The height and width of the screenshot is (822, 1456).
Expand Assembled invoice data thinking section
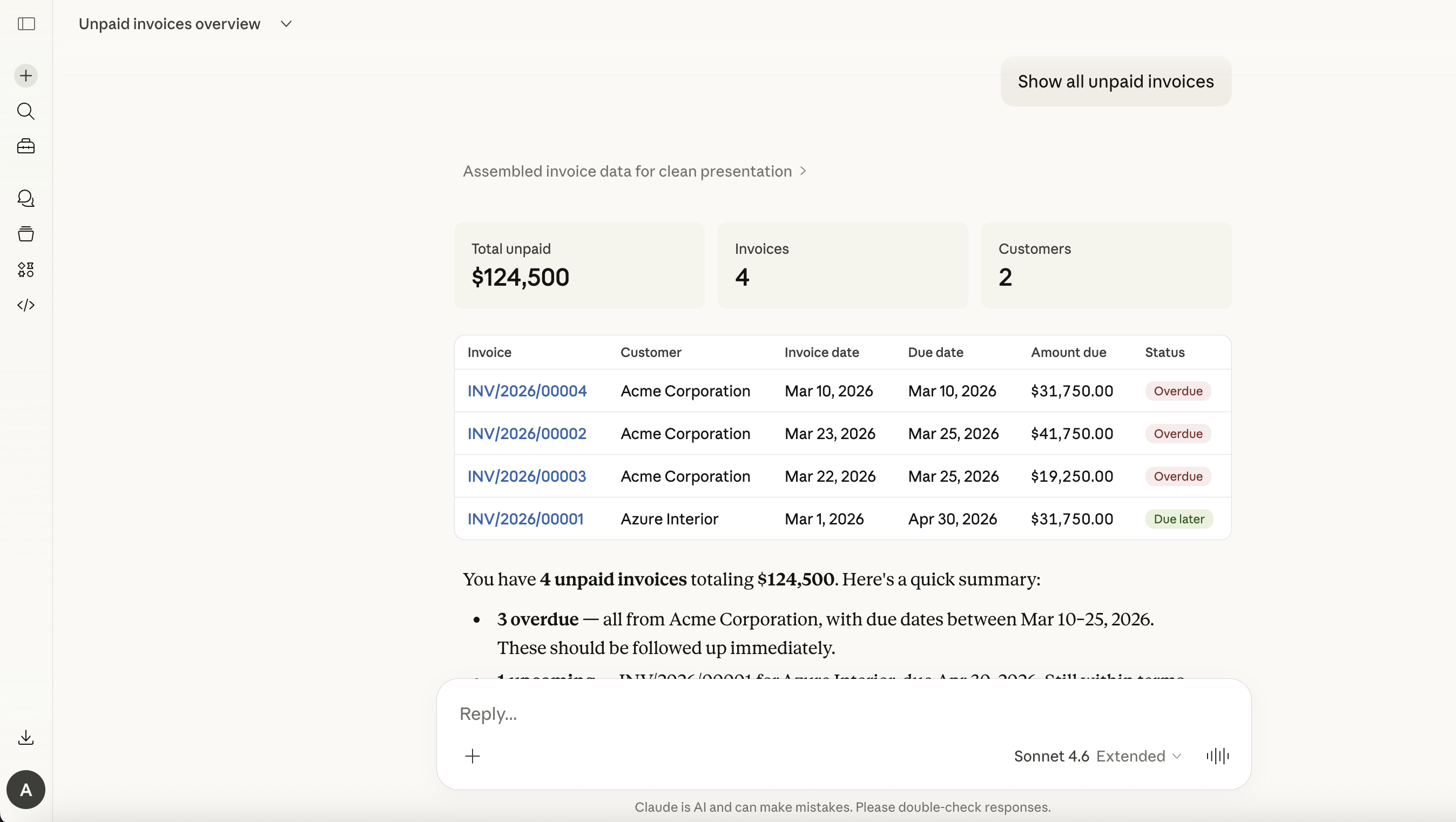(x=633, y=171)
